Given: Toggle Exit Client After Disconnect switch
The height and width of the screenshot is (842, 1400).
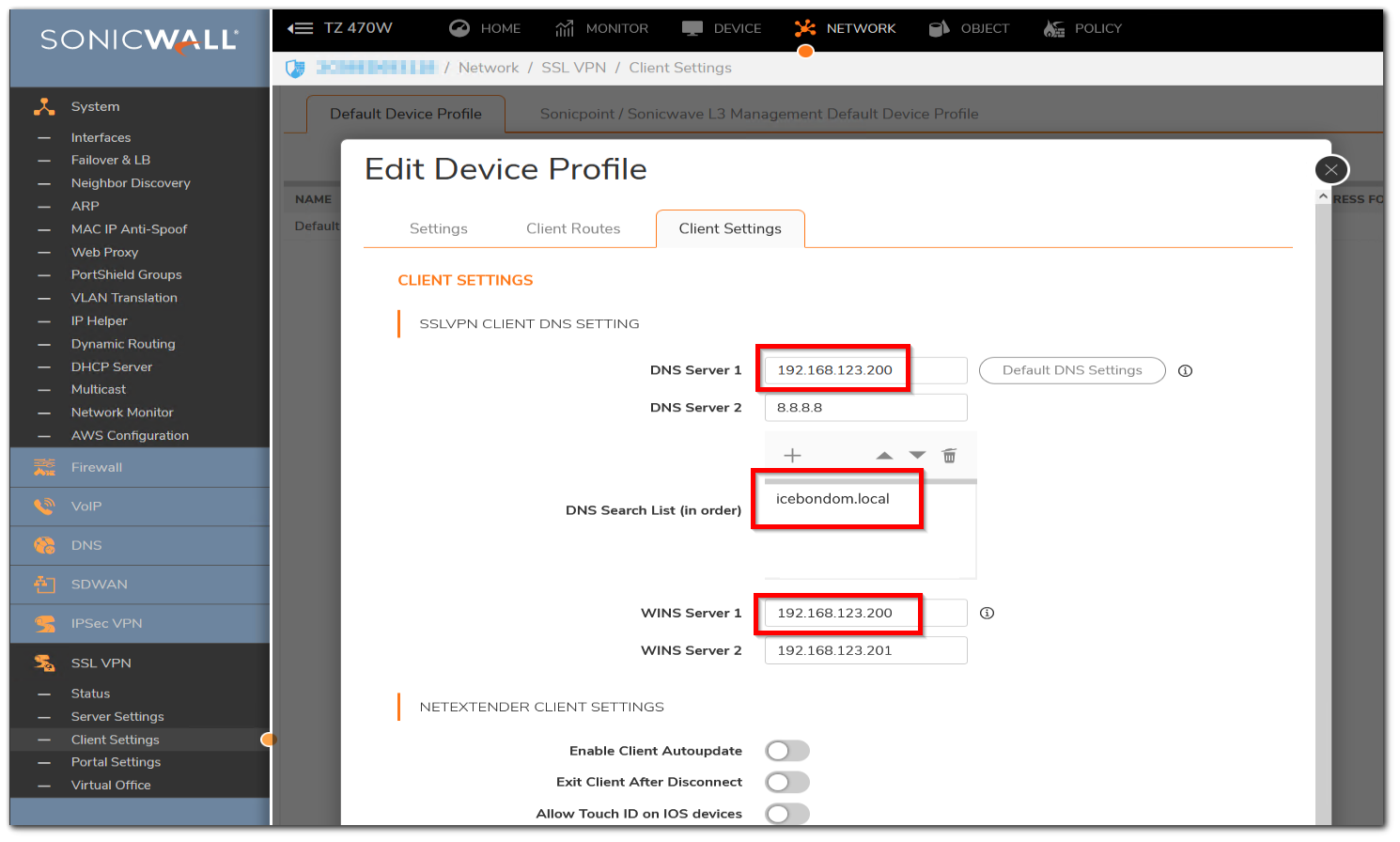Looking at the screenshot, I should click(x=787, y=782).
